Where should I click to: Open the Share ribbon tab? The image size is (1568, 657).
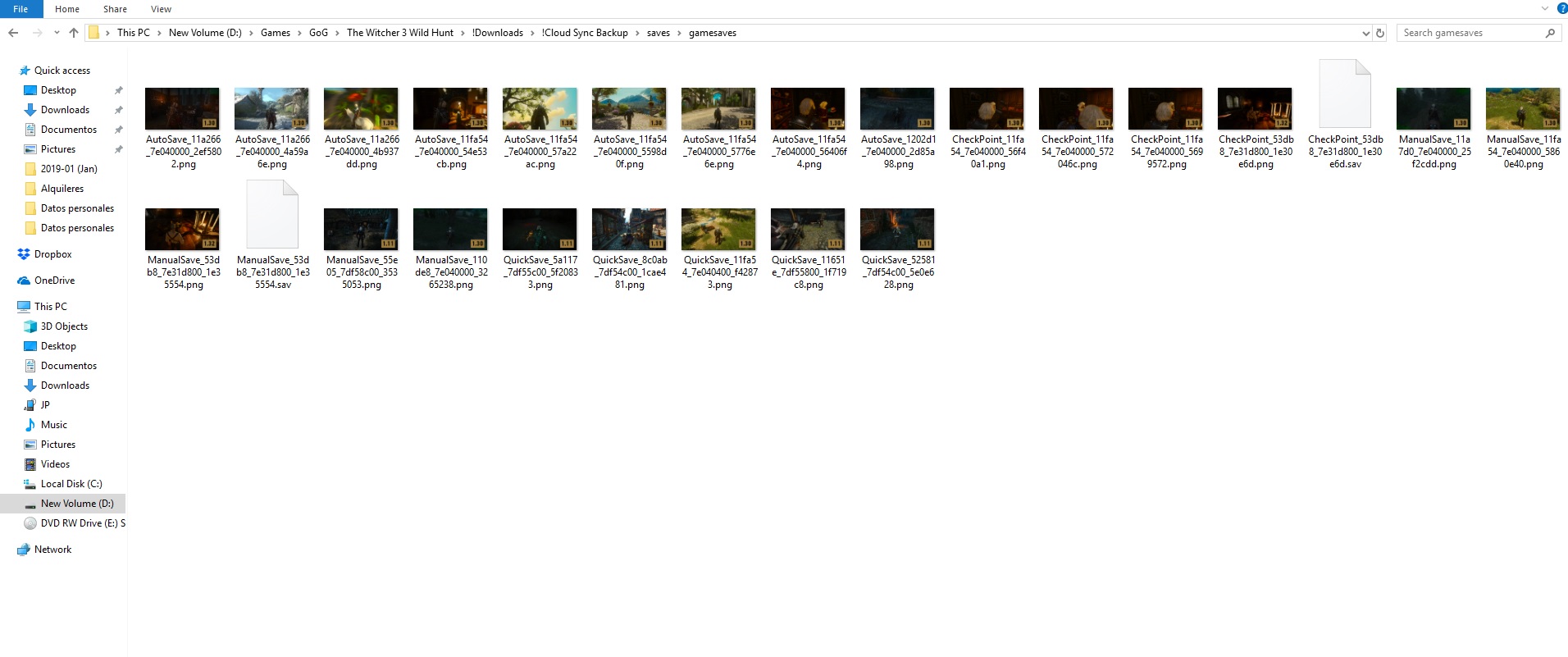pyautogui.click(x=115, y=9)
